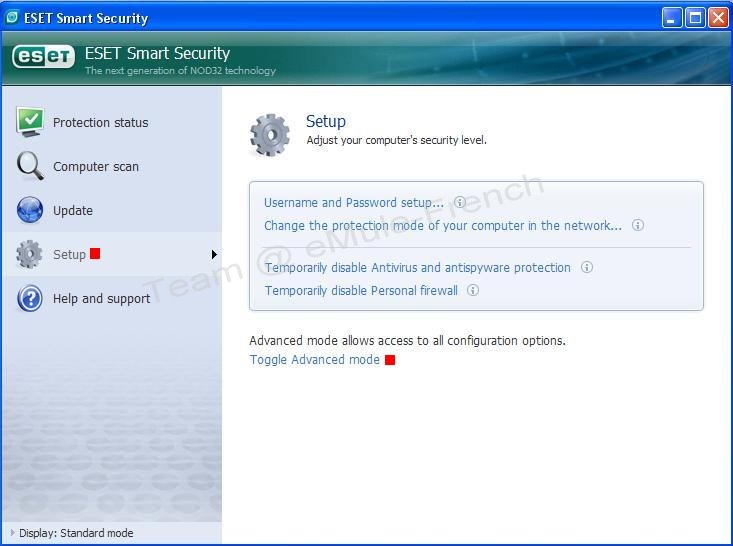
Task: Toggle Advanced mode link
Action: (315, 359)
